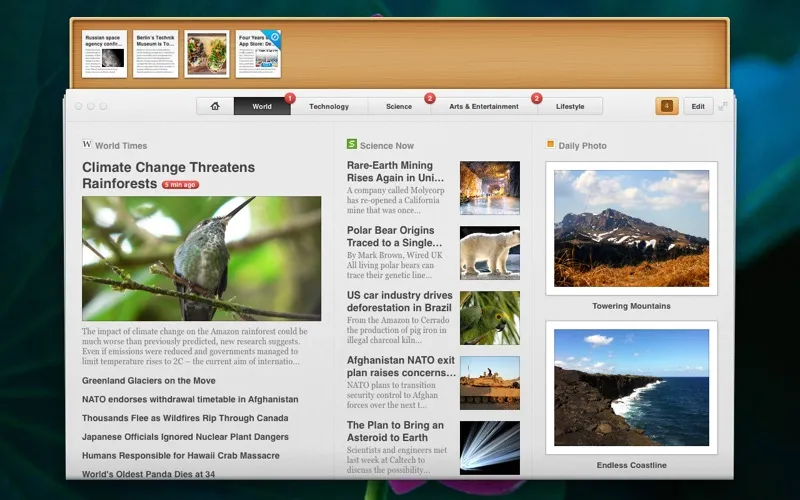Click the blue Safari badge on App Store clipping

point(274,37)
